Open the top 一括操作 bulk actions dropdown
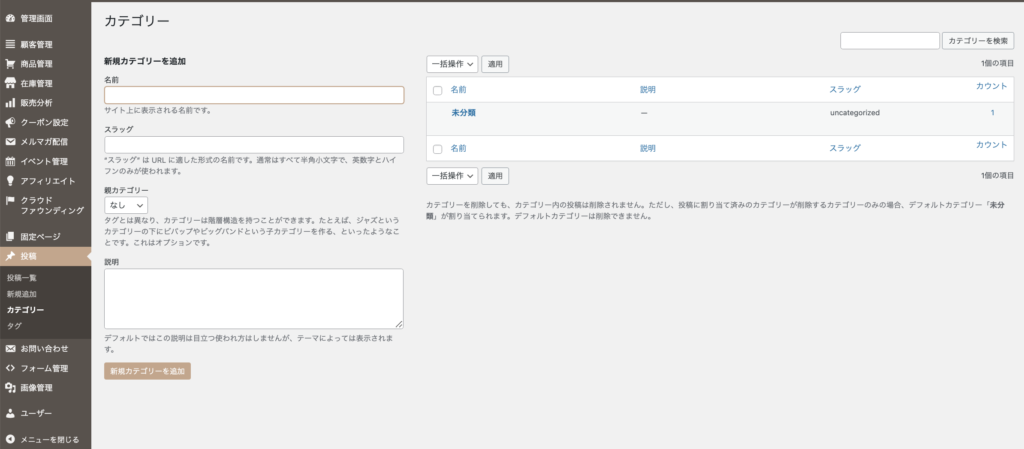 452,64
